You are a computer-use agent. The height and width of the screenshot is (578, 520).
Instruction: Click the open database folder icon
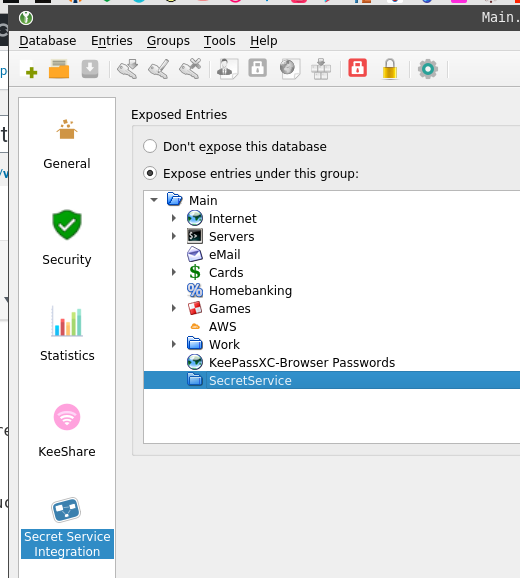coord(59,69)
